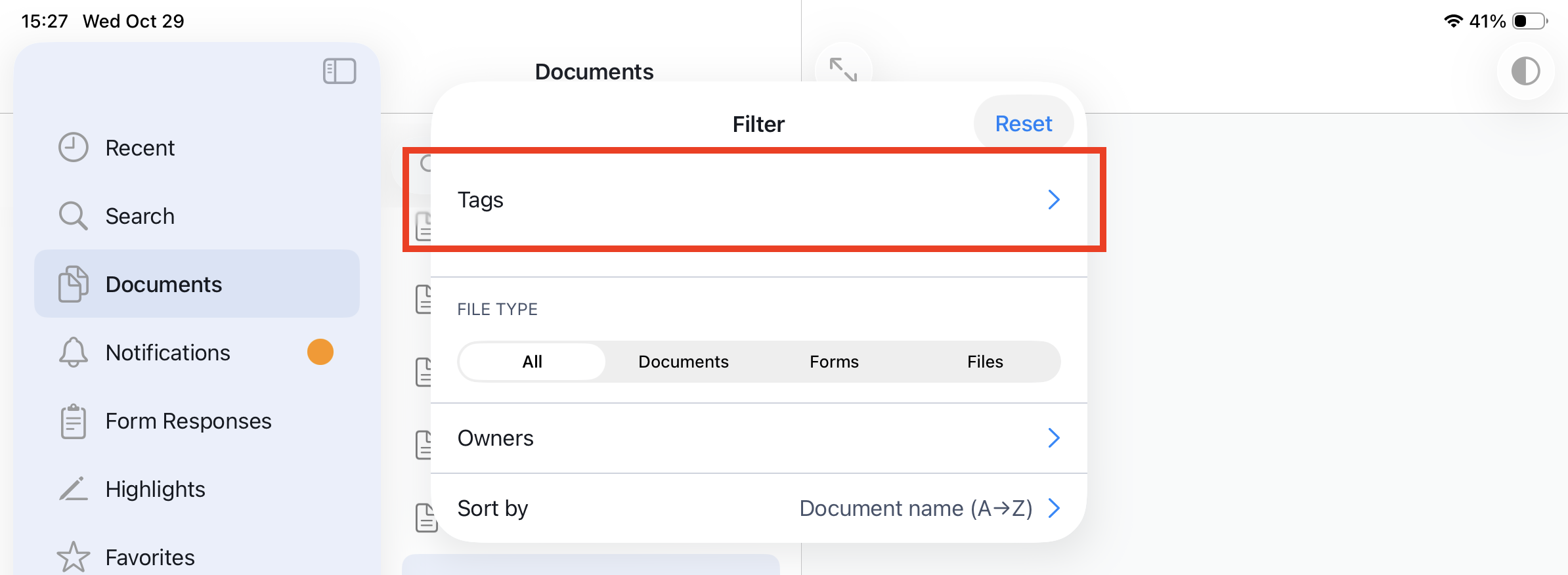This screenshot has width=1568, height=575.
Task: Click the Search magnifier icon
Action: tap(73, 216)
